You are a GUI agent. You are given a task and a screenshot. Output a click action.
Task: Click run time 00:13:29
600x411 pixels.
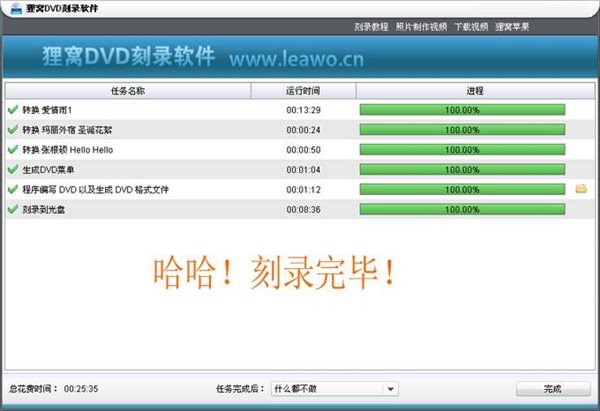[303, 110]
